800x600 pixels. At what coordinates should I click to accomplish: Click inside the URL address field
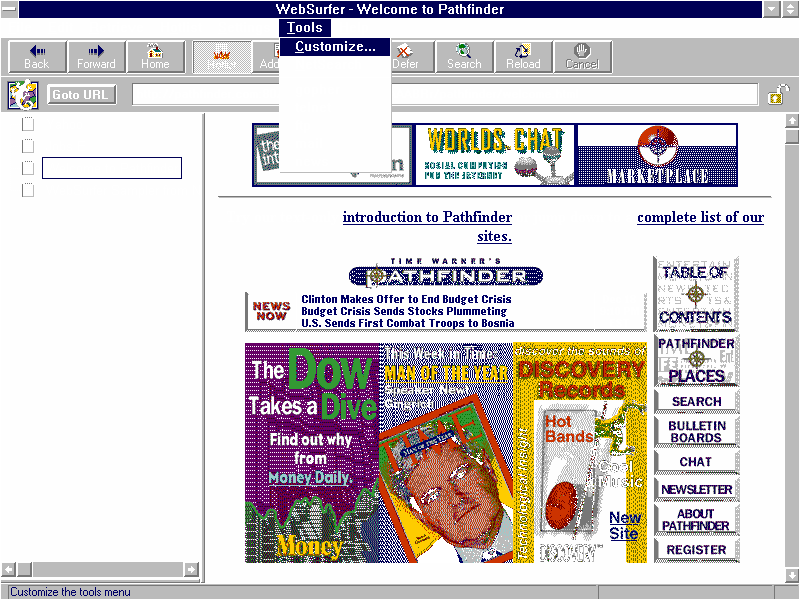pyautogui.click(x=444, y=95)
